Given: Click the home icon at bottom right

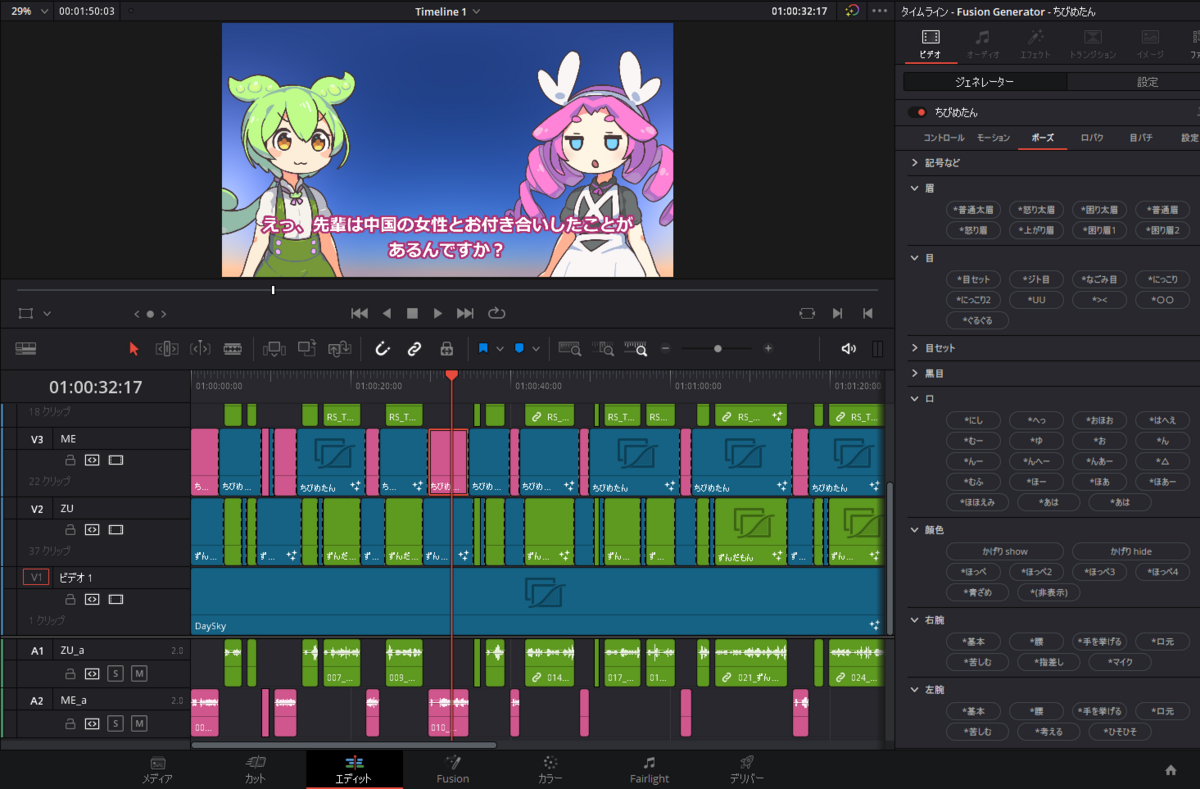Looking at the screenshot, I should click(x=1171, y=770).
